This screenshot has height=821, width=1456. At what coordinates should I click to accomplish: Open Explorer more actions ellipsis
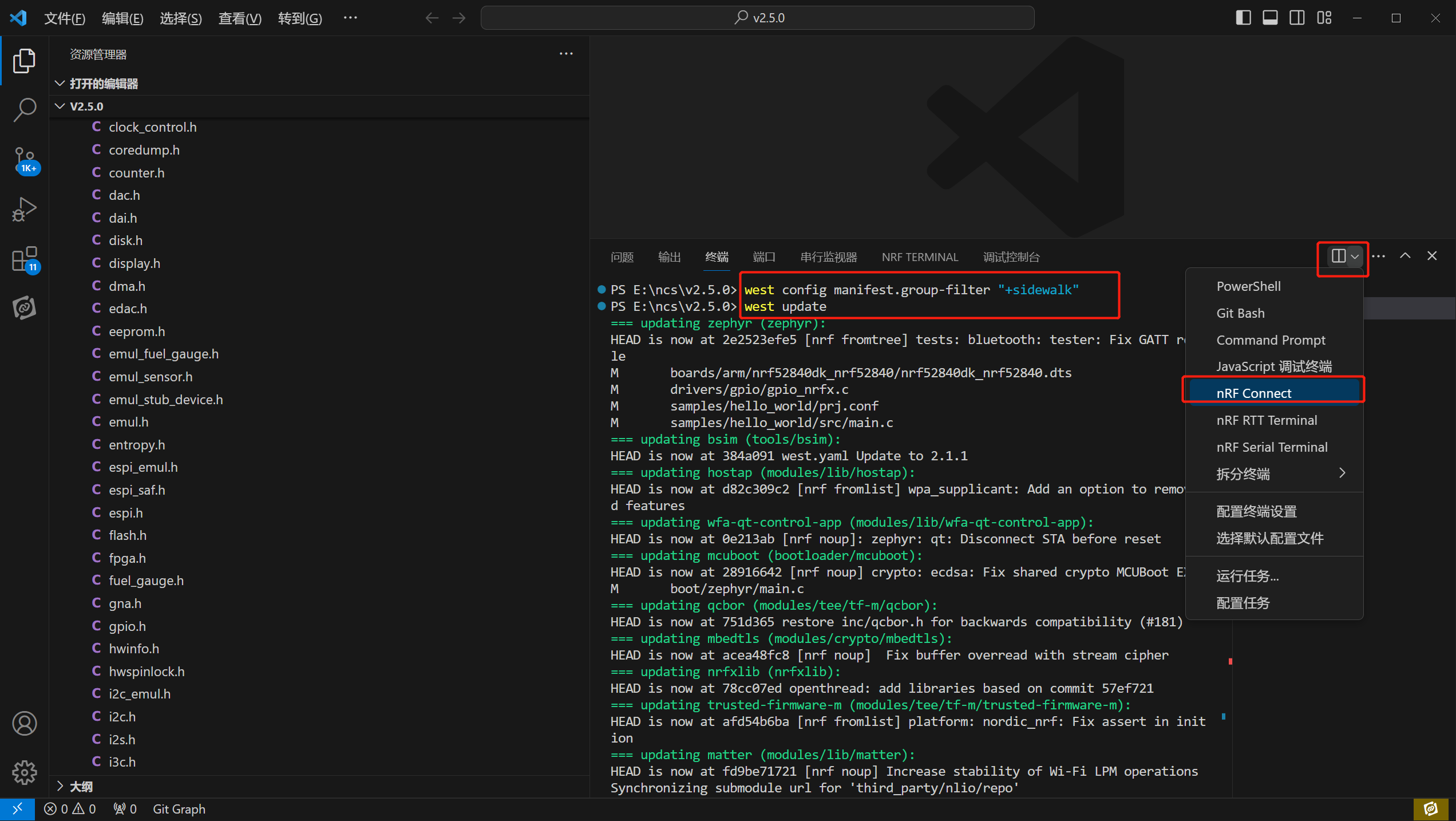[566, 54]
